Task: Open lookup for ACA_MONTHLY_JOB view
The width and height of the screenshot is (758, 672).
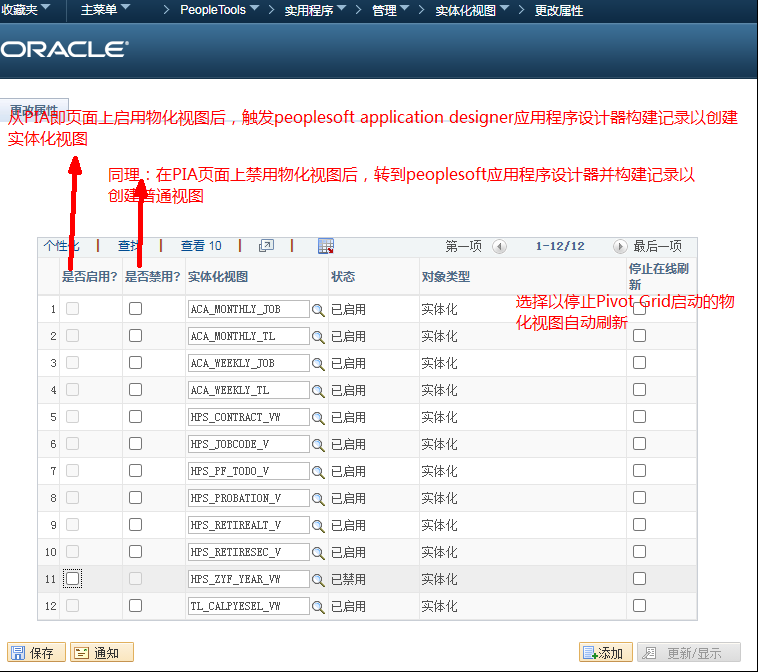Action: point(318,310)
